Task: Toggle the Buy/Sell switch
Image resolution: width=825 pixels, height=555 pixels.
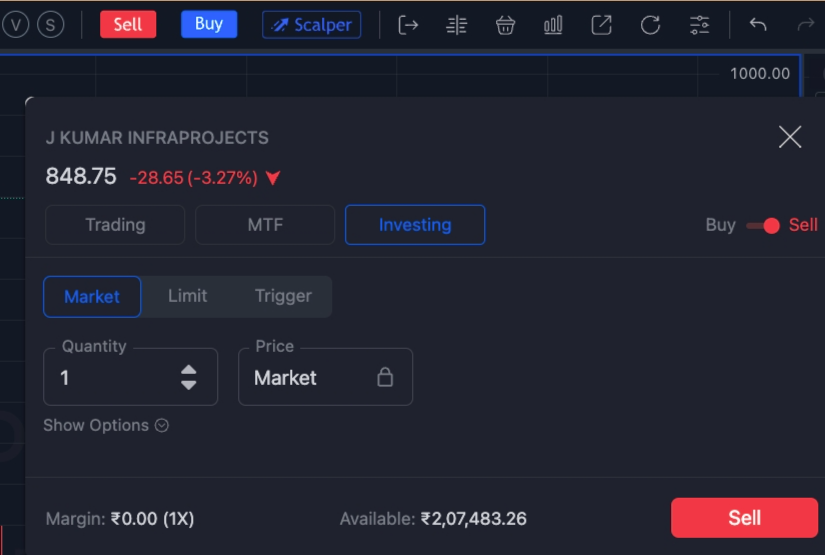Action: (x=763, y=226)
